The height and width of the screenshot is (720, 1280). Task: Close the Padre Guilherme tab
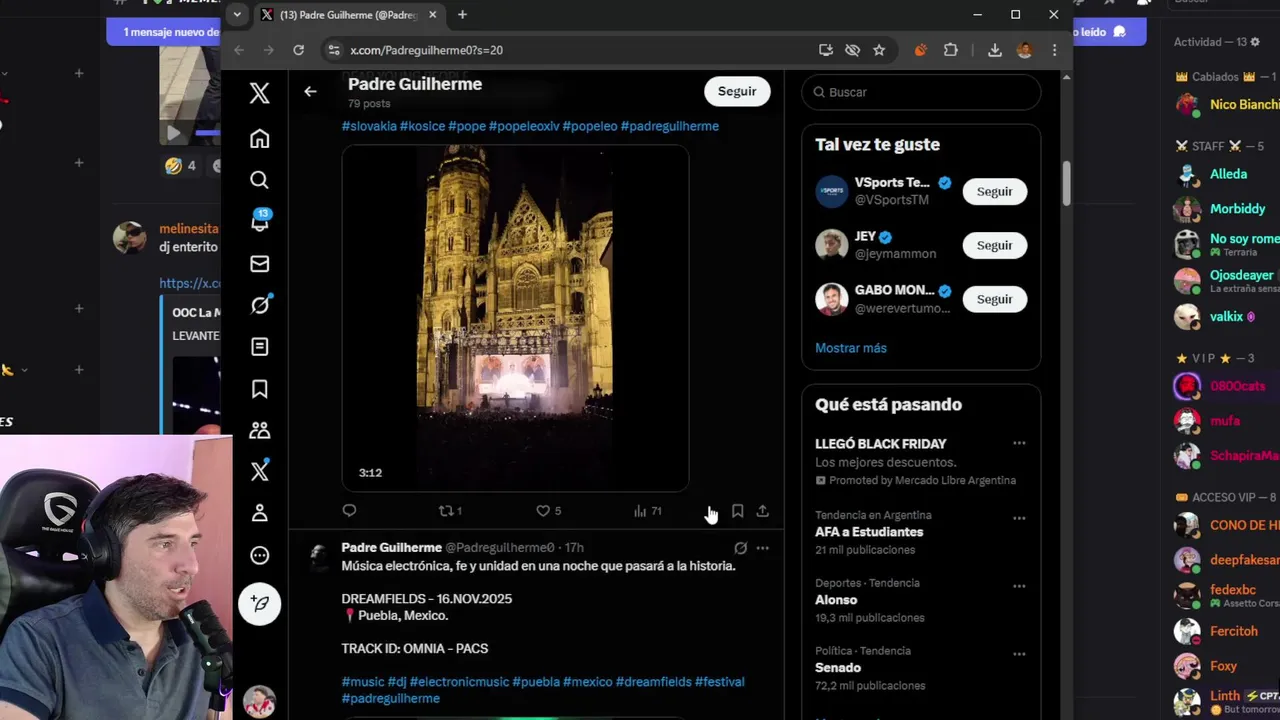coord(432,15)
